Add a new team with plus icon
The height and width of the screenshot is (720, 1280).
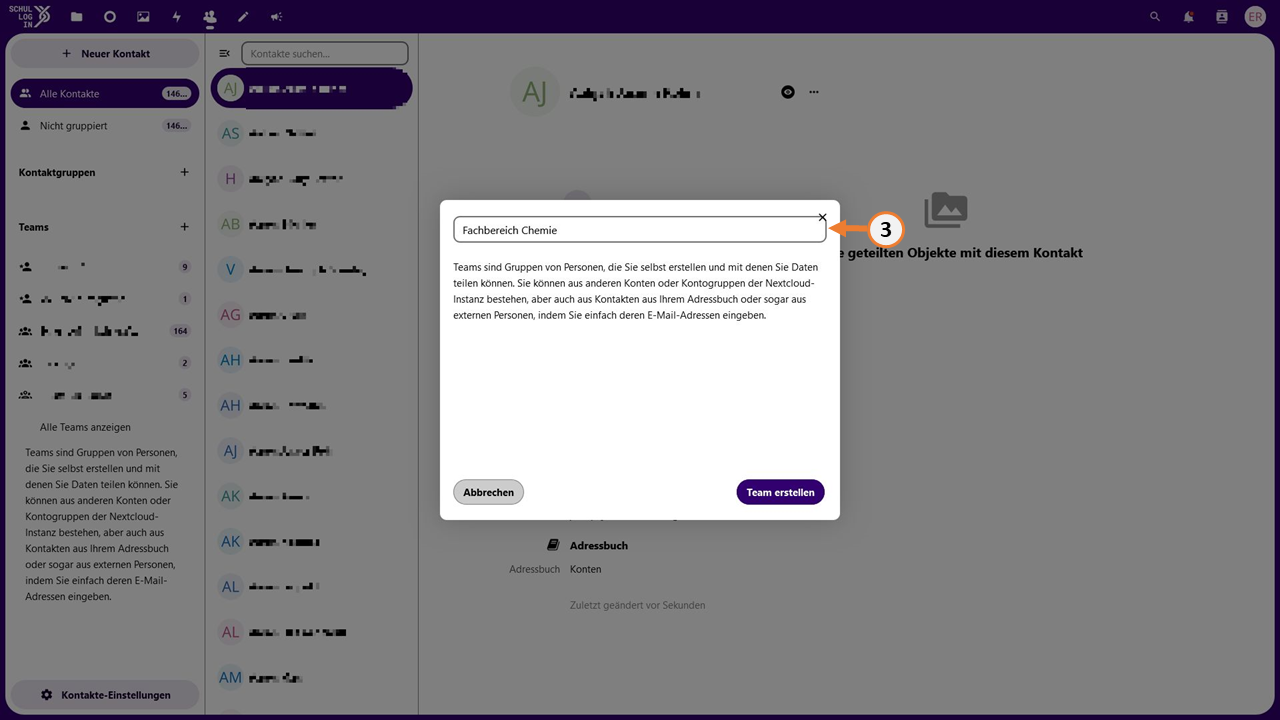click(184, 227)
